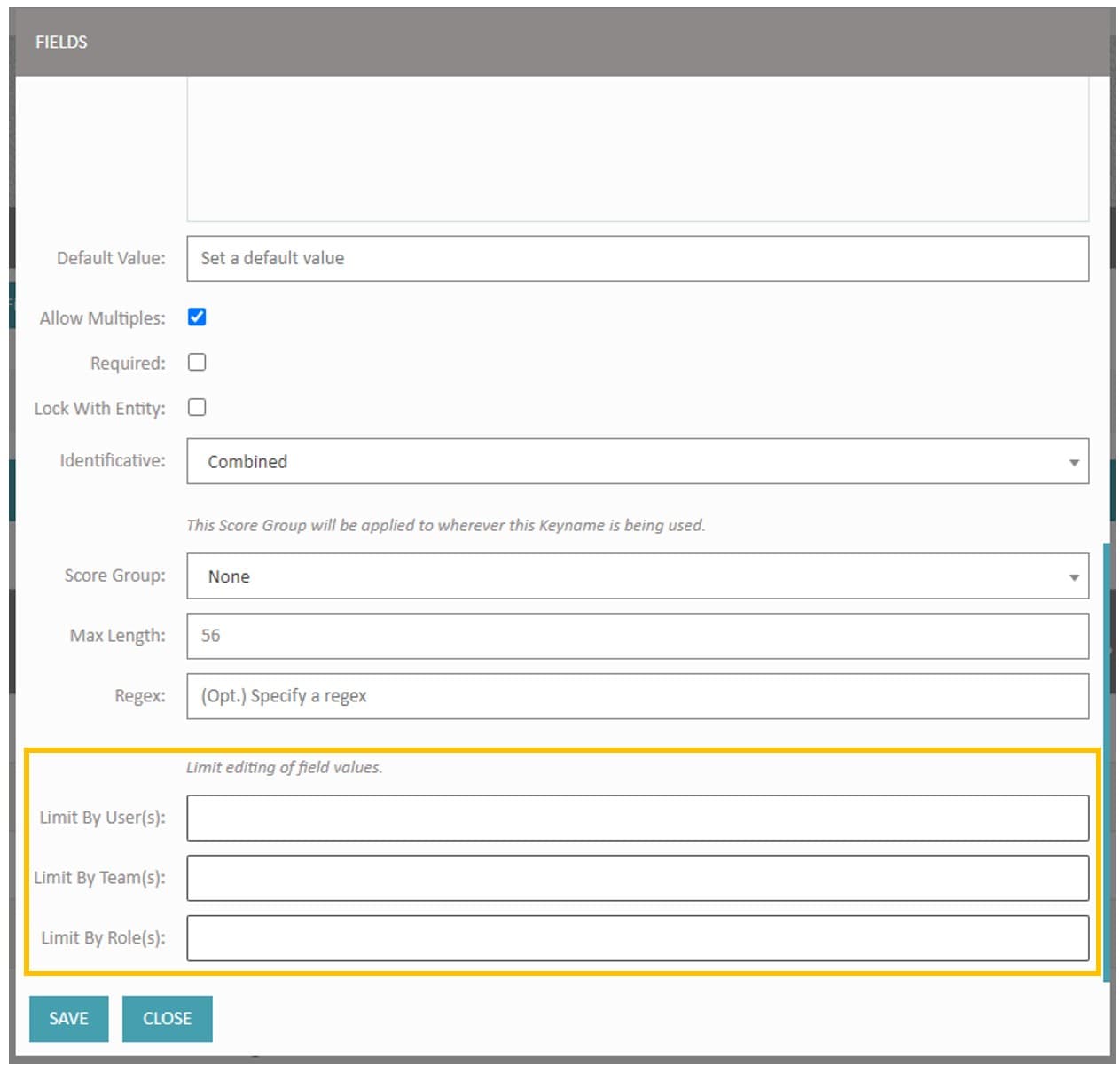Image resolution: width=1120 pixels, height=1073 pixels.
Task: Select the Regex input with placeholder text
Action: point(621,696)
